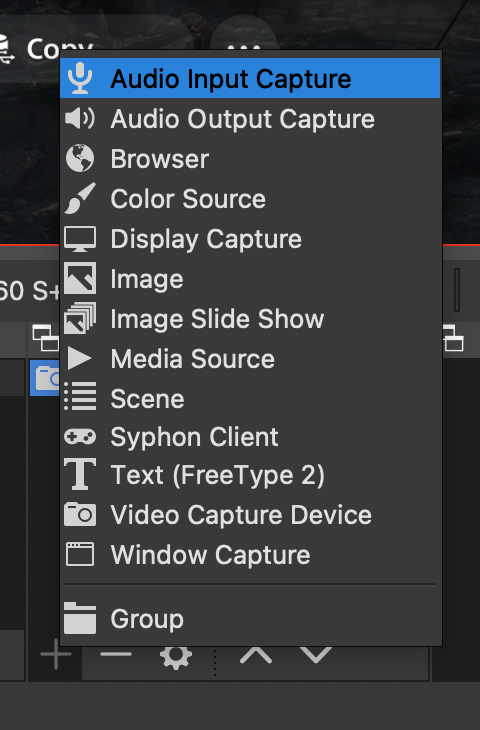The height and width of the screenshot is (730, 480).
Task: Click the speaker icon for Audio Output Capture
Action: pos(80,118)
